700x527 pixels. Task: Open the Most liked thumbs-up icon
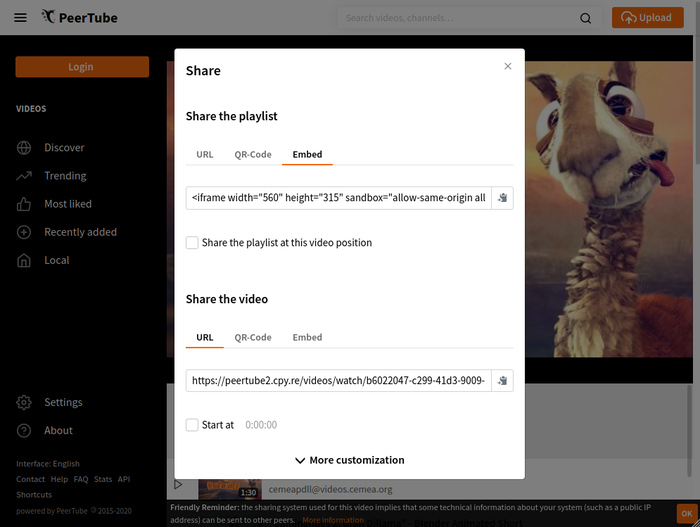pyautogui.click(x=24, y=204)
